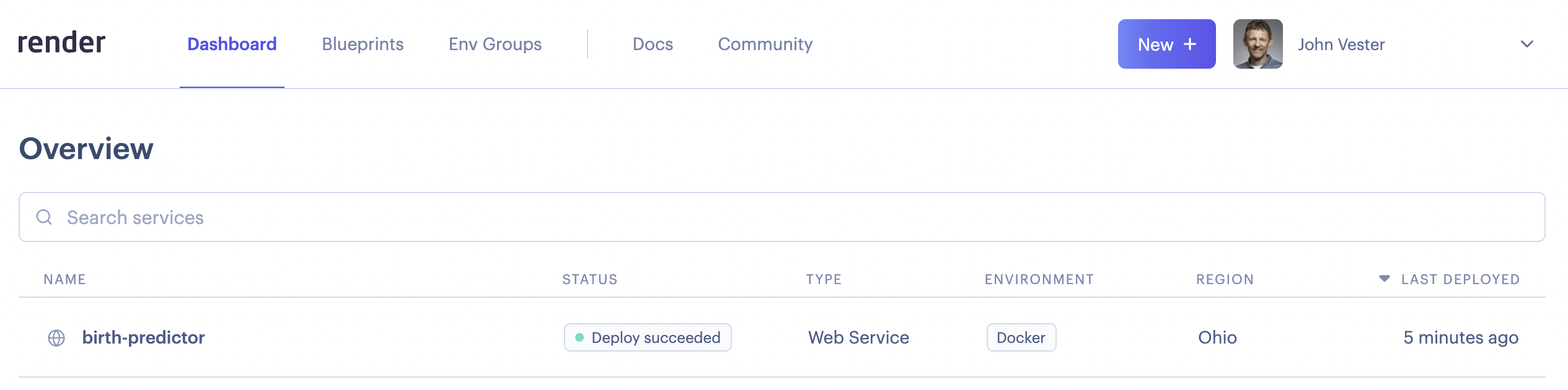Toggle sorting by the Name column
Screen dimensions: 1568x390
coord(66,279)
